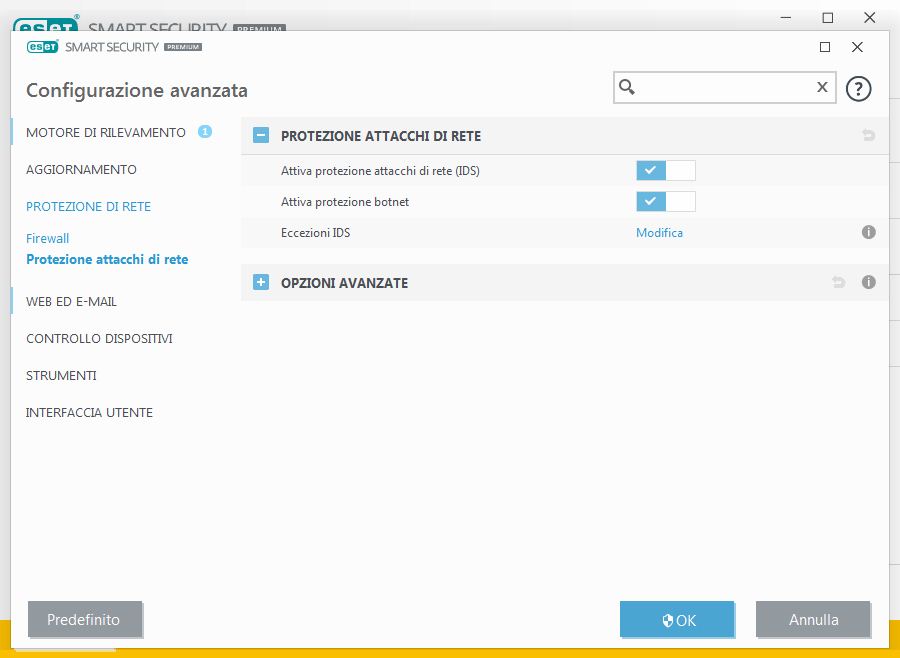
Task: Cancel with the Annulla button
Action: 813,619
